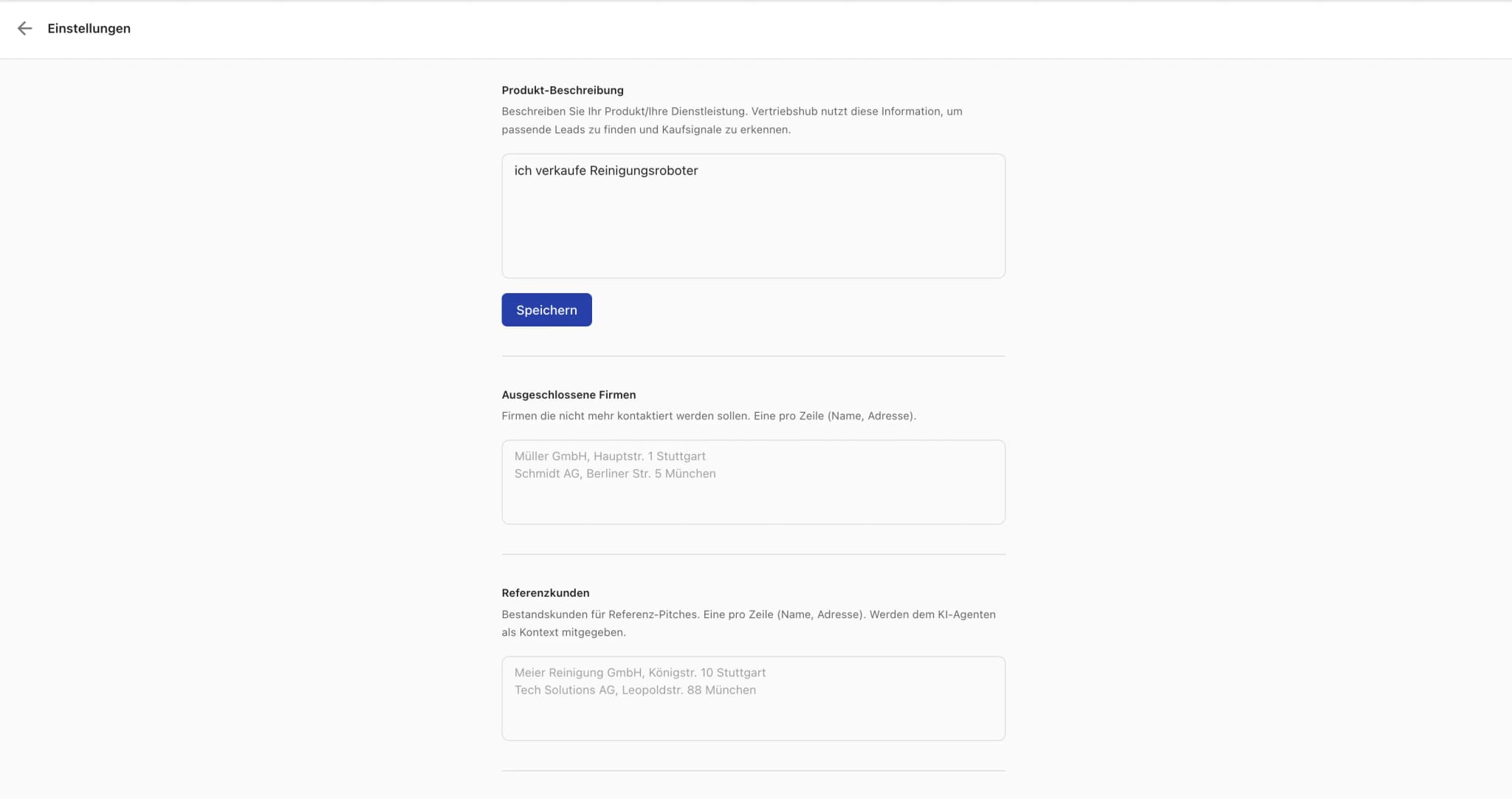
Task: Click the Einstellungen header label
Action: pyautogui.click(x=89, y=29)
